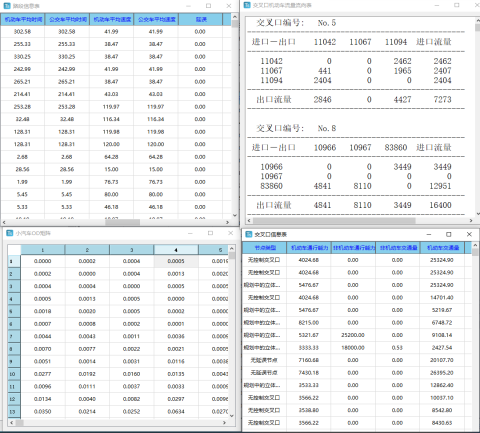480x433 pixels.
Task: Click cell 120.00 in 公交车平均速度 column
Action: pos(156,144)
